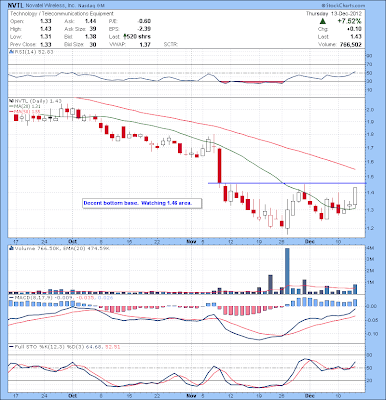Click the green up-triangle price change icon
This screenshot has width=386, height=400.
tap(322, 21)
